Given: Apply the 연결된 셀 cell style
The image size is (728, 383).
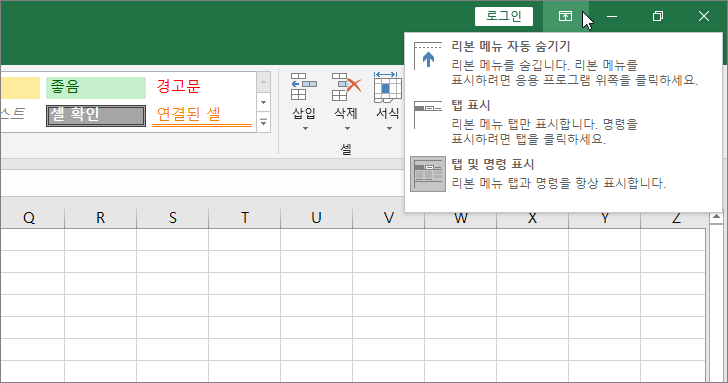Looking at the screenshot, I should [202, 116].
